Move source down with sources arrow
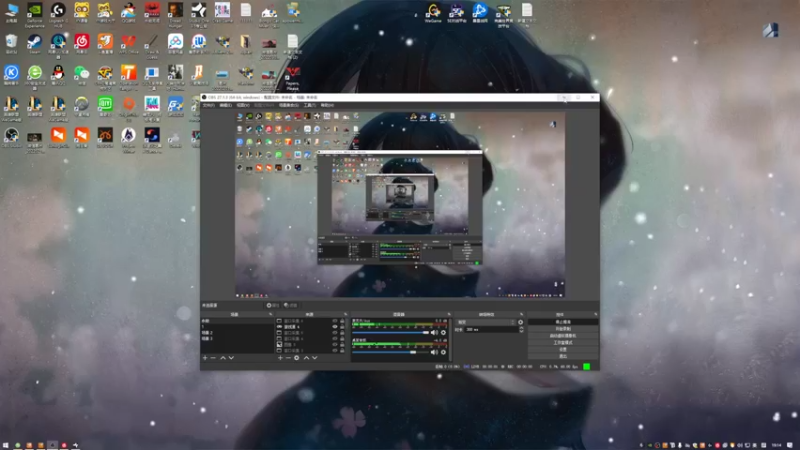This screenshot has width=800, height=450. click(315, 358)
